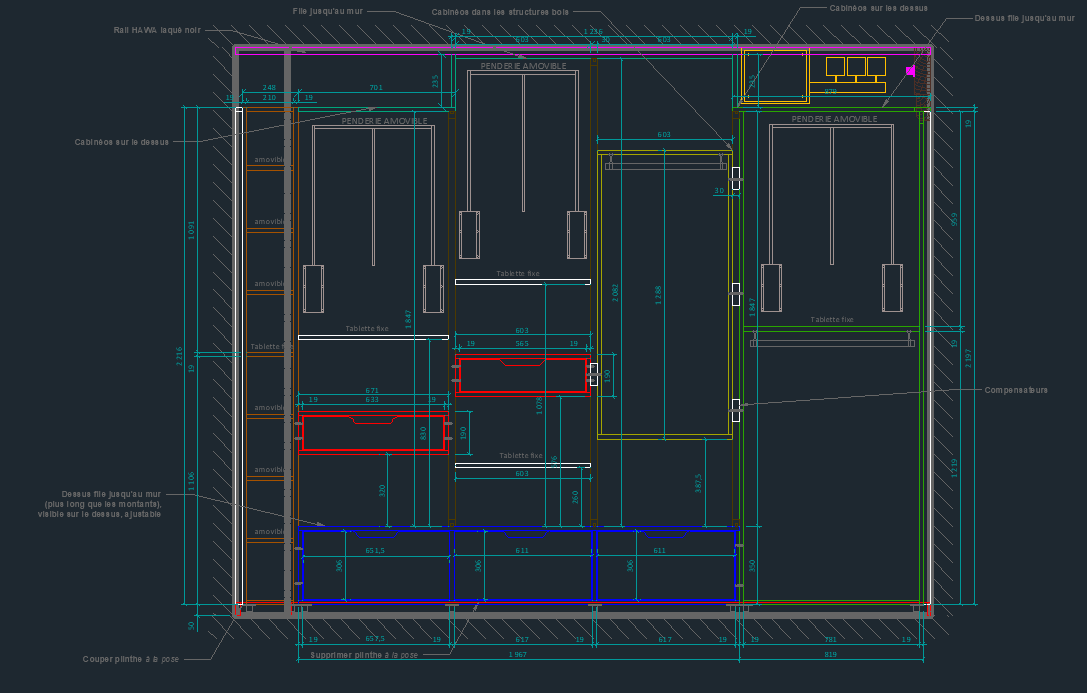Click the red drawer under the 565 dimension

pyautogui.click(x=521, y=376)
